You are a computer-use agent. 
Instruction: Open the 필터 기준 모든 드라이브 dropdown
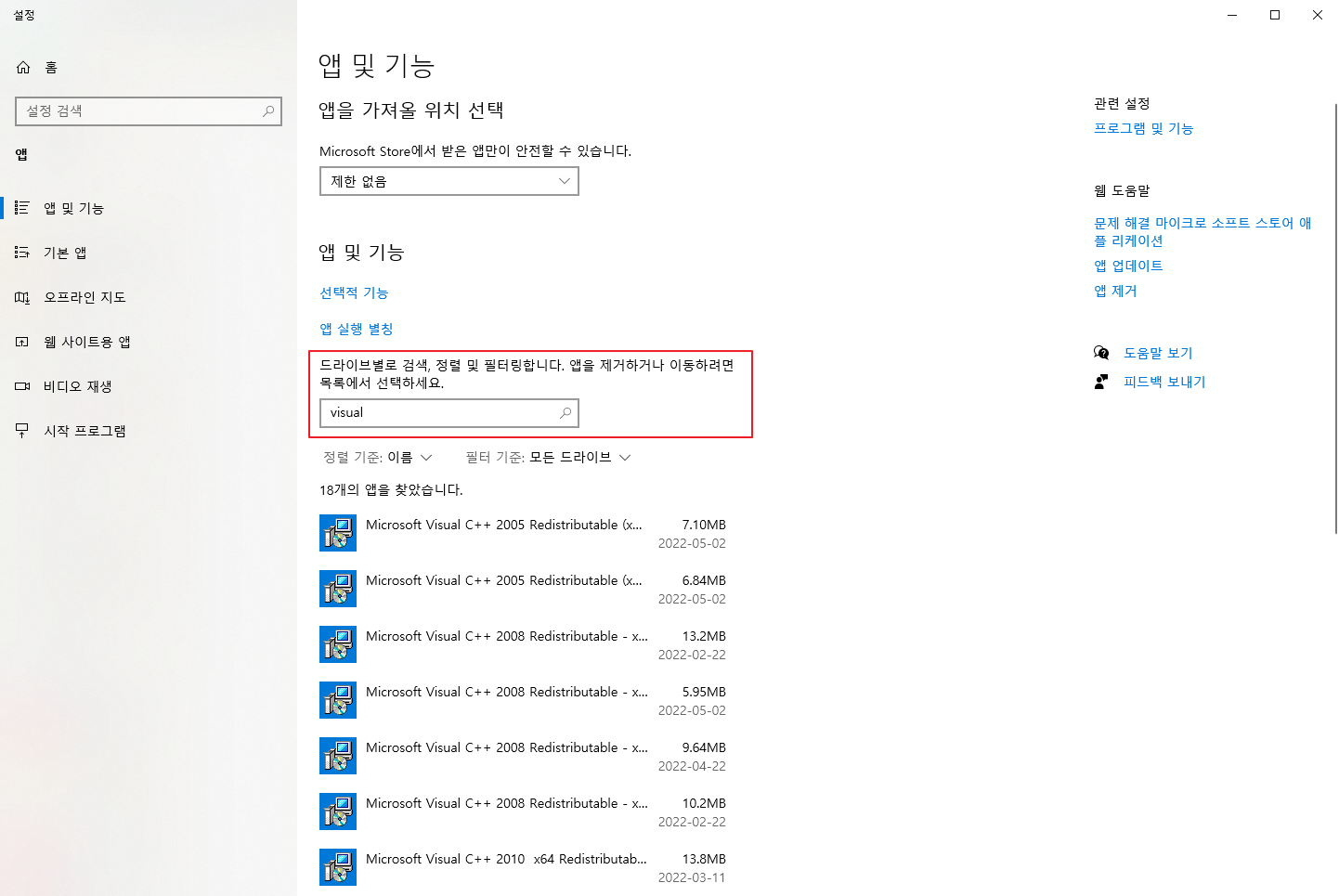[549, 457]
